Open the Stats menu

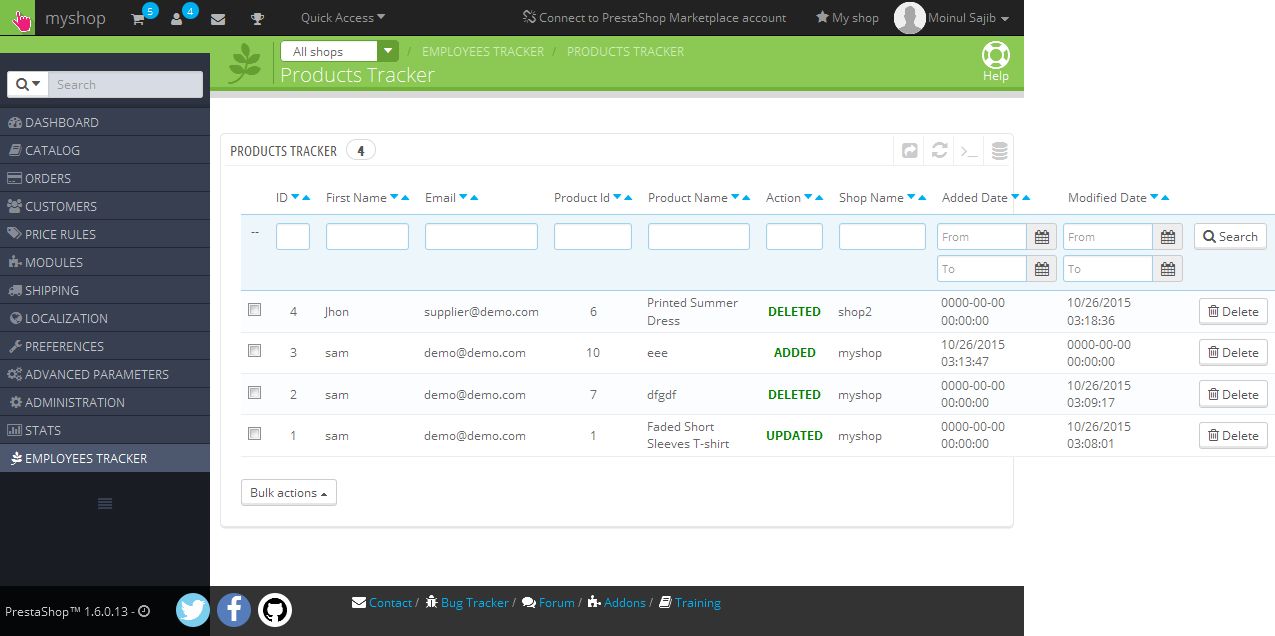click(105, 430)
